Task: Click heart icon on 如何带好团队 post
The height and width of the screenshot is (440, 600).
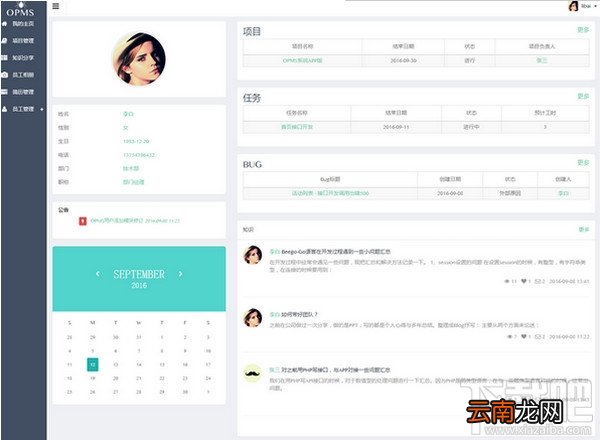Action: pos(523,337)
